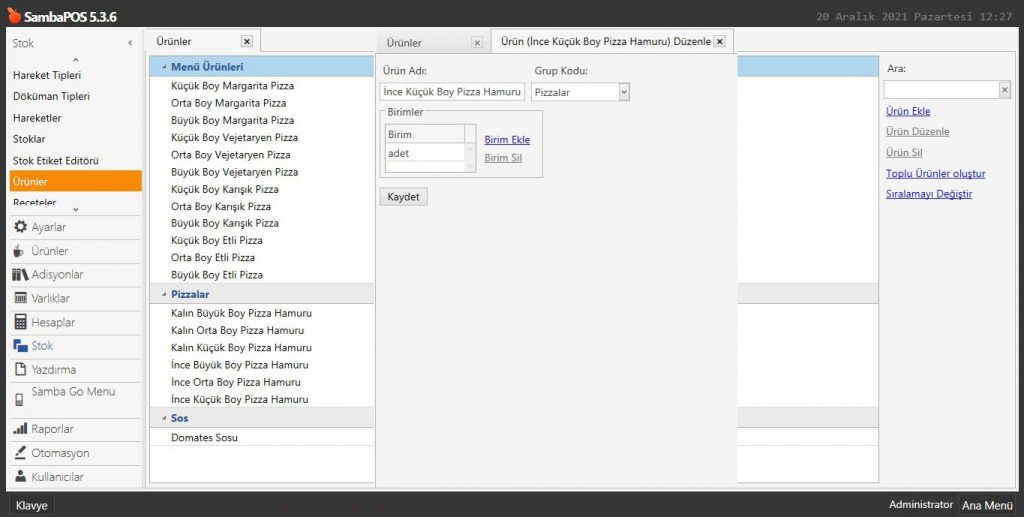Click the Ürün Ekle link
Image resolution: width=1024 pixels, height=517 pixels.
pos(908,112)
